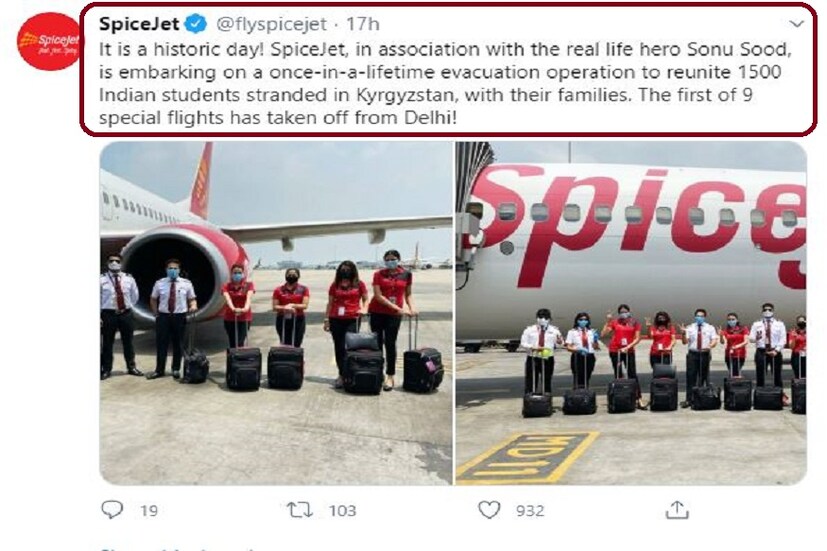Open the SpiceJet account name link
Viewport: 827px width, 551px height.
140,24
